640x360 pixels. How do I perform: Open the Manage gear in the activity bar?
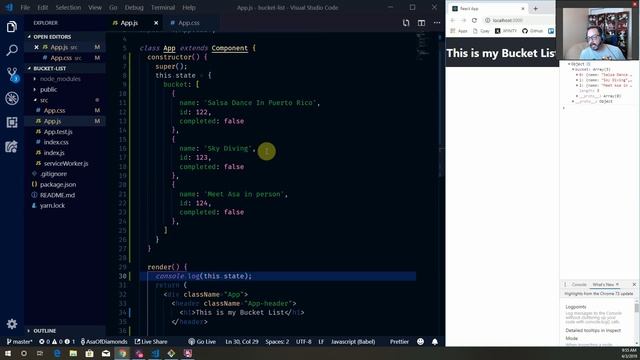point(12,324)
